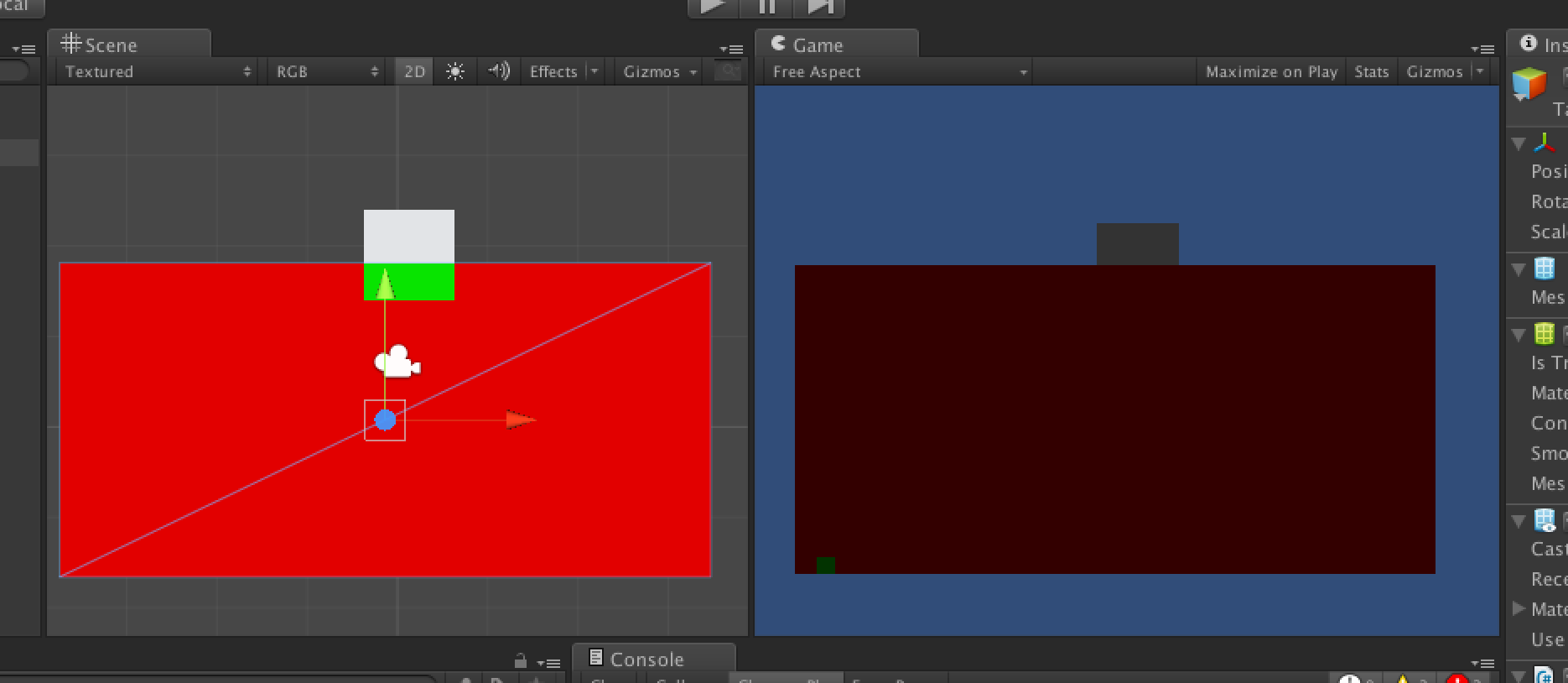Click the 'Posi' label in Inspector
The width and height of the screenshot is (1568, 683).
(x=1549, y=171)
